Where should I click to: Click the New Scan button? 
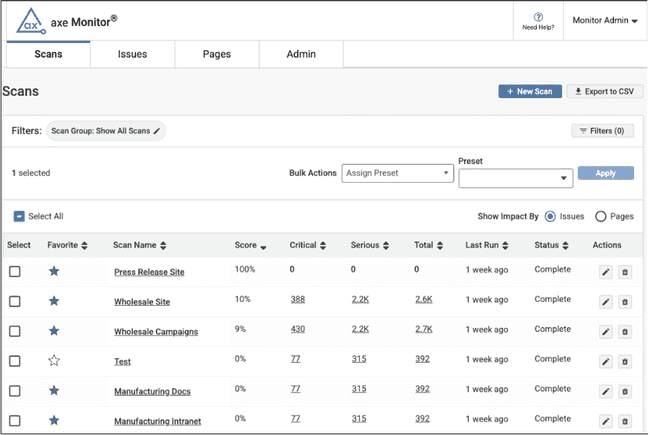point(530,91)
